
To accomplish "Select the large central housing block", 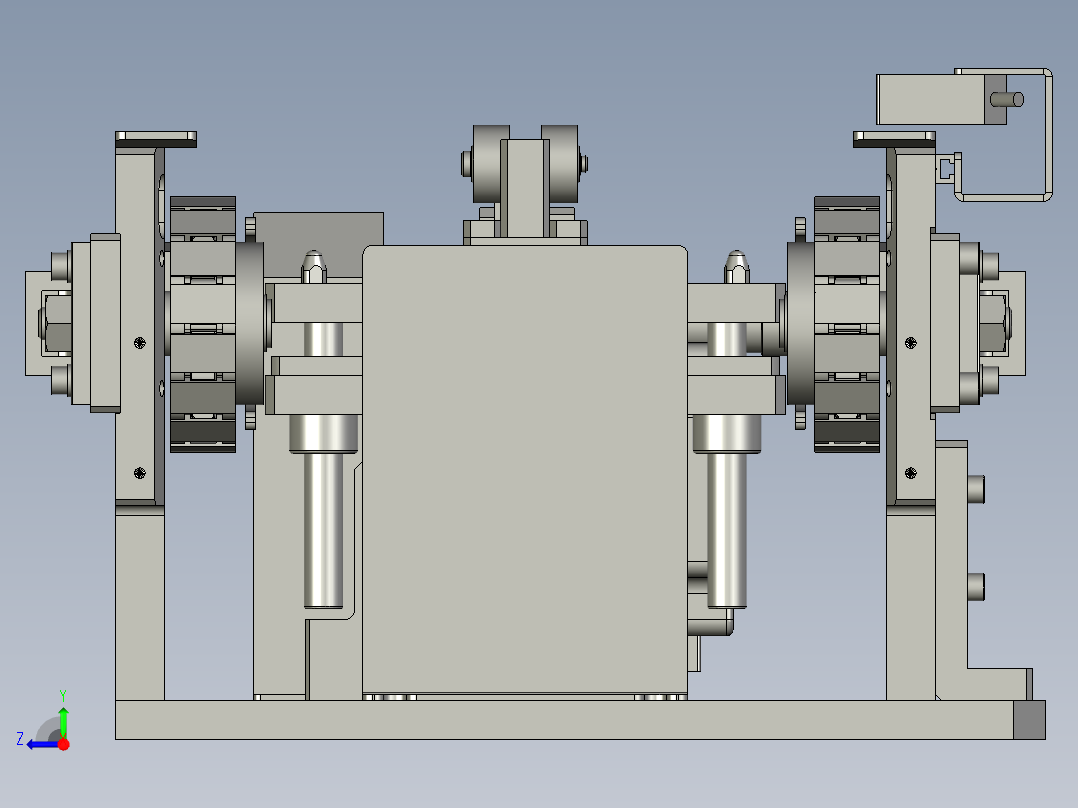I will point(525,469).
